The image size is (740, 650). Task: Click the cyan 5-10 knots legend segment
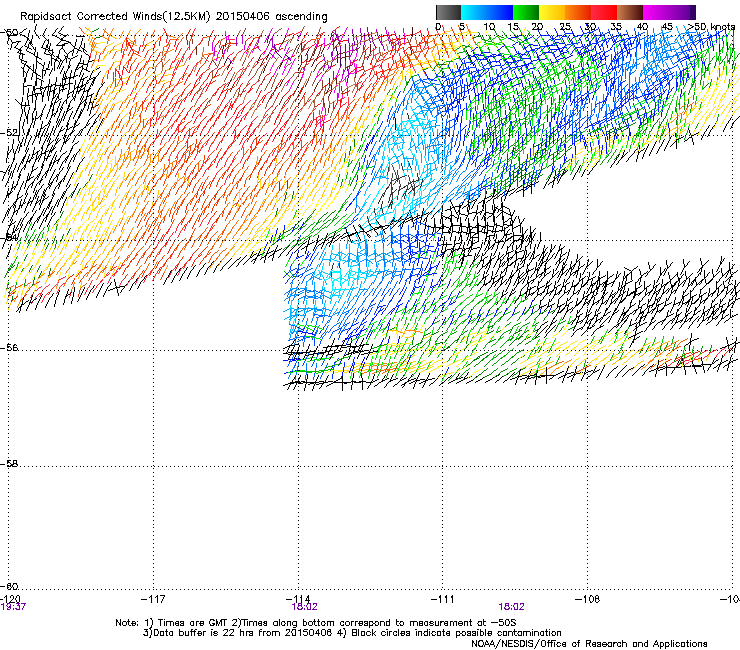coord(474,12)
